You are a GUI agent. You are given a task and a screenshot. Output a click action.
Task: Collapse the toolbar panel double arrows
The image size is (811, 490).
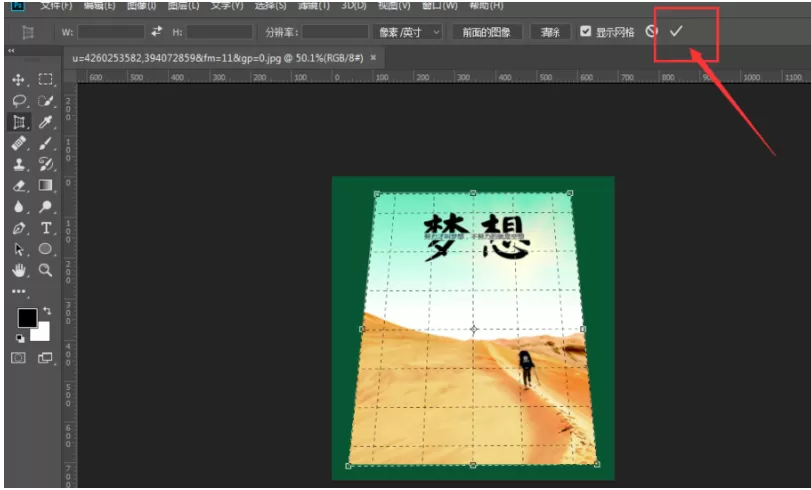(11, 51)
